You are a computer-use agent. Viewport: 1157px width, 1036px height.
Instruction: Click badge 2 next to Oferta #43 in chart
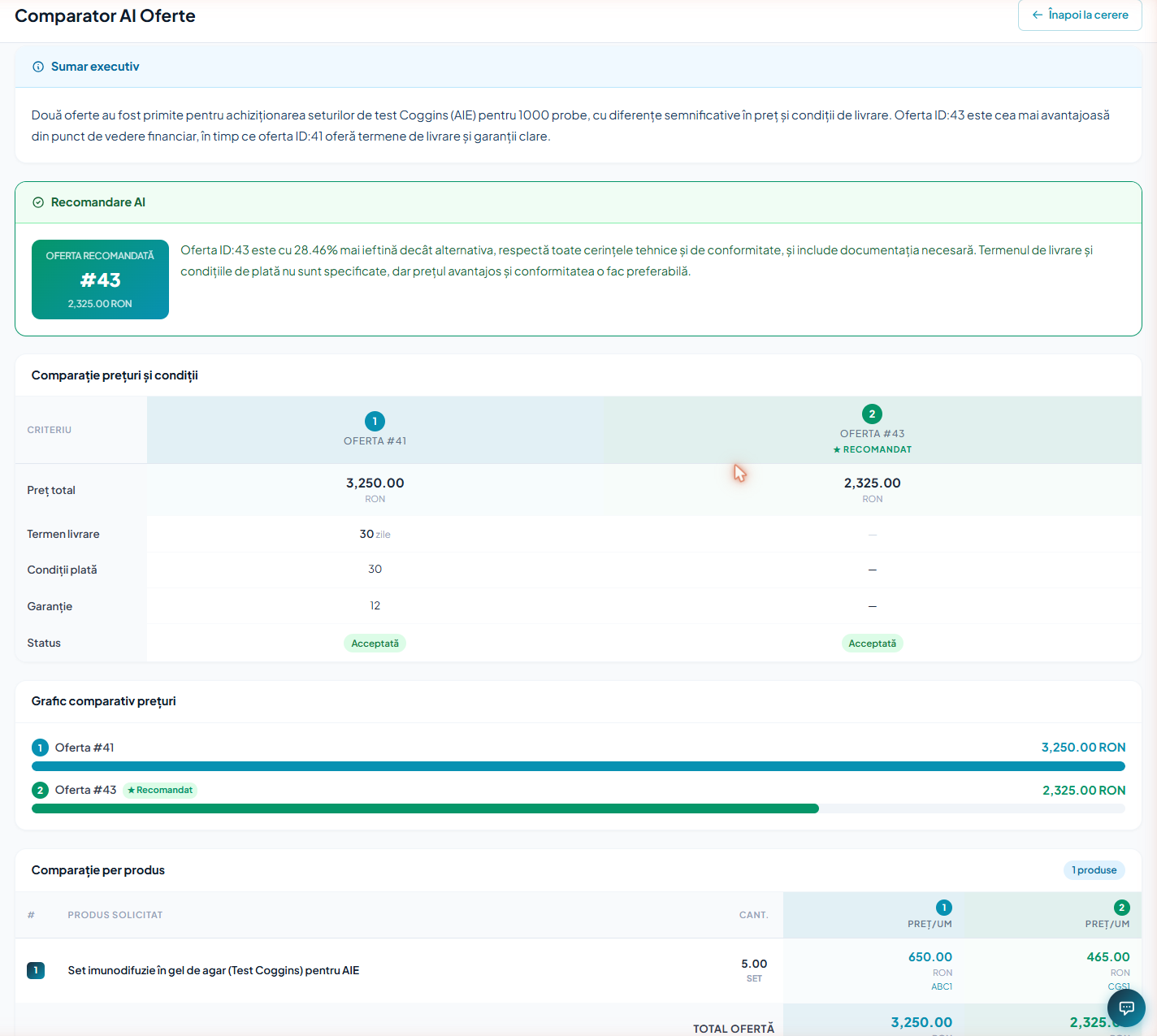pyautogui.click(x=40, y=790)
